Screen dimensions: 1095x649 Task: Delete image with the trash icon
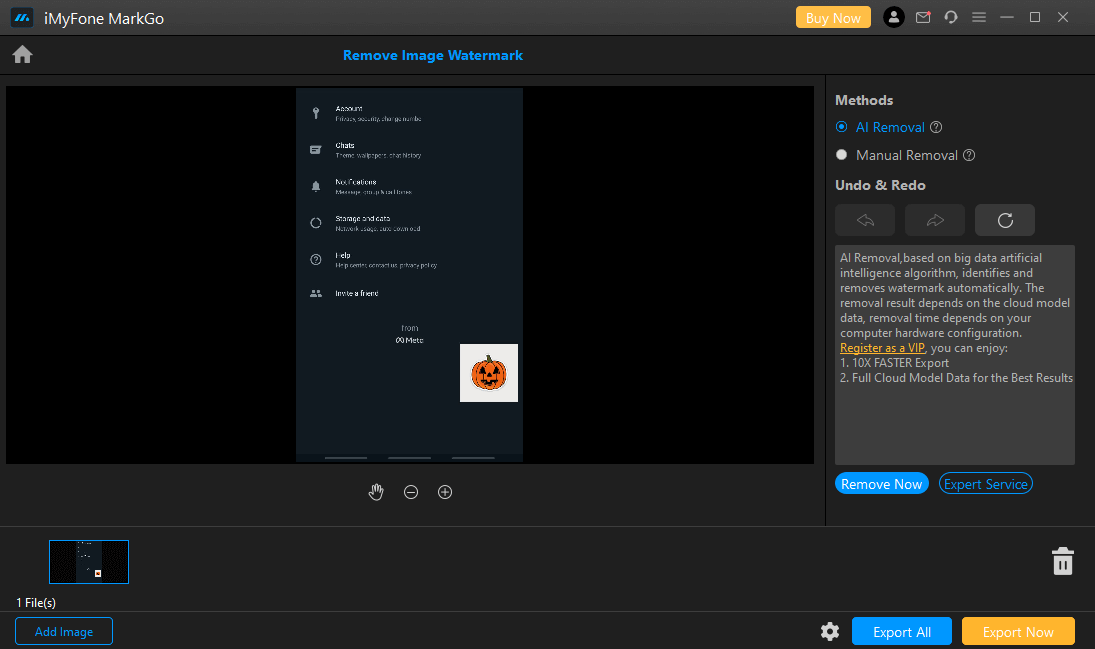(1063, 561)
